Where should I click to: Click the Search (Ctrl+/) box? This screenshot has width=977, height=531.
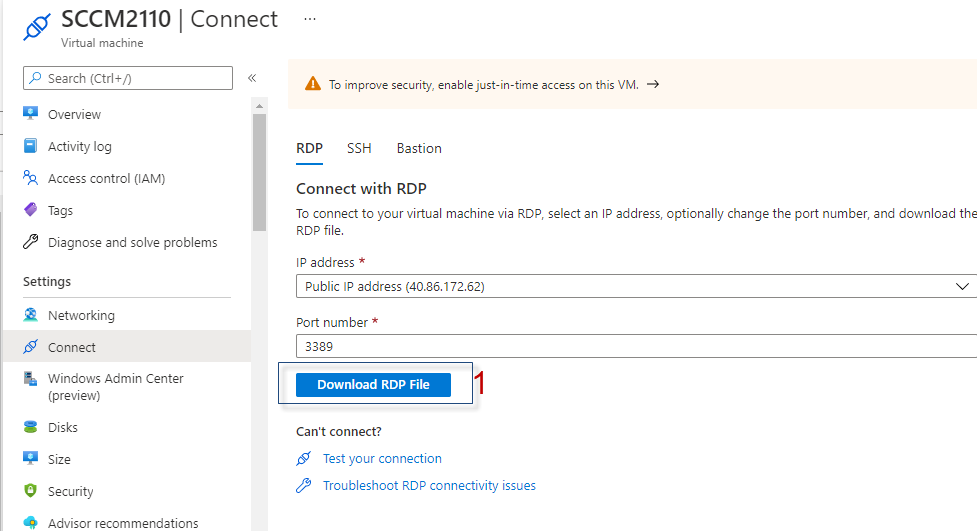(x=128, y=78)
